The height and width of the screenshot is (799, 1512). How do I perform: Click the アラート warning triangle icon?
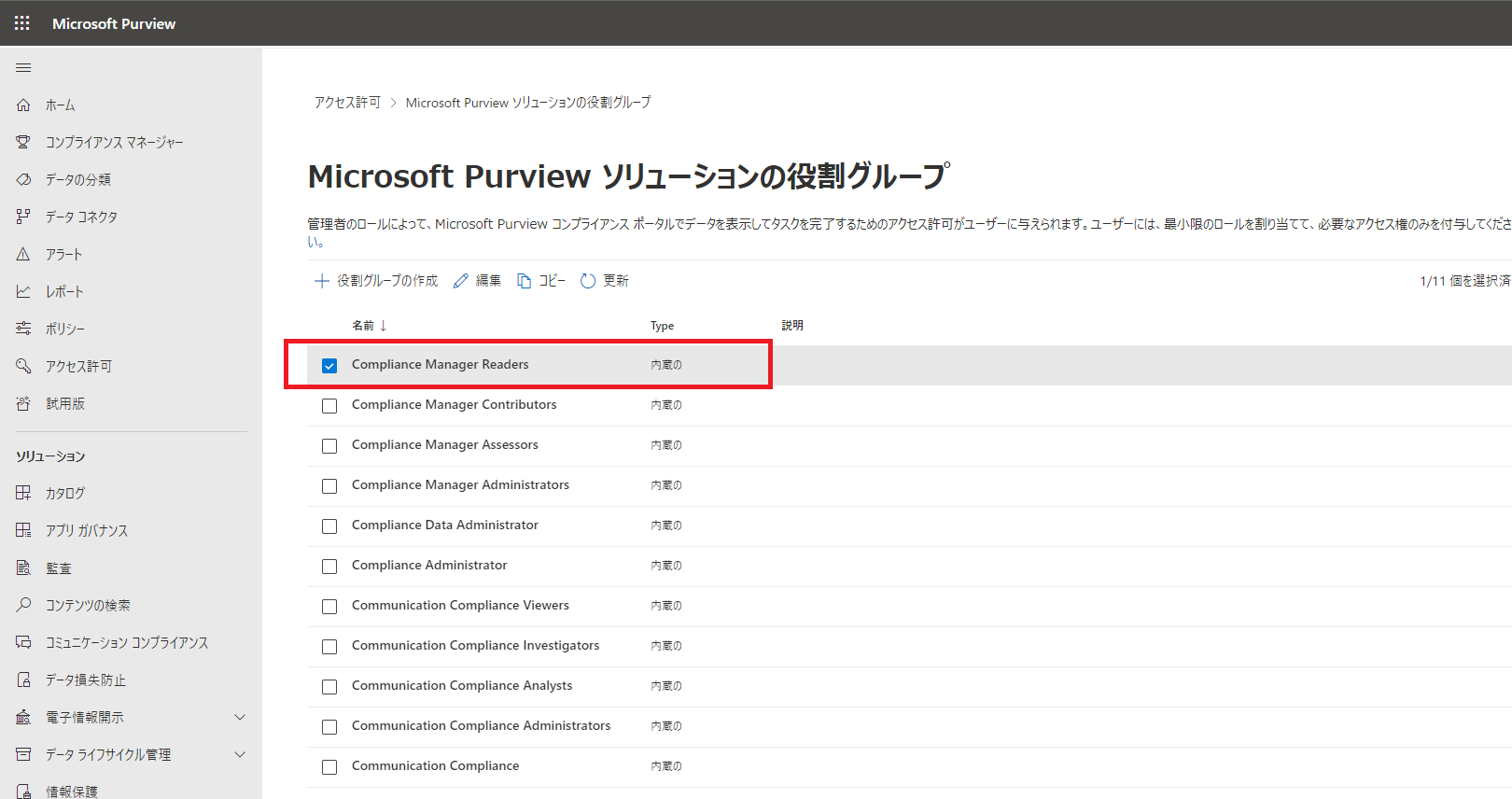click(23, 254)
